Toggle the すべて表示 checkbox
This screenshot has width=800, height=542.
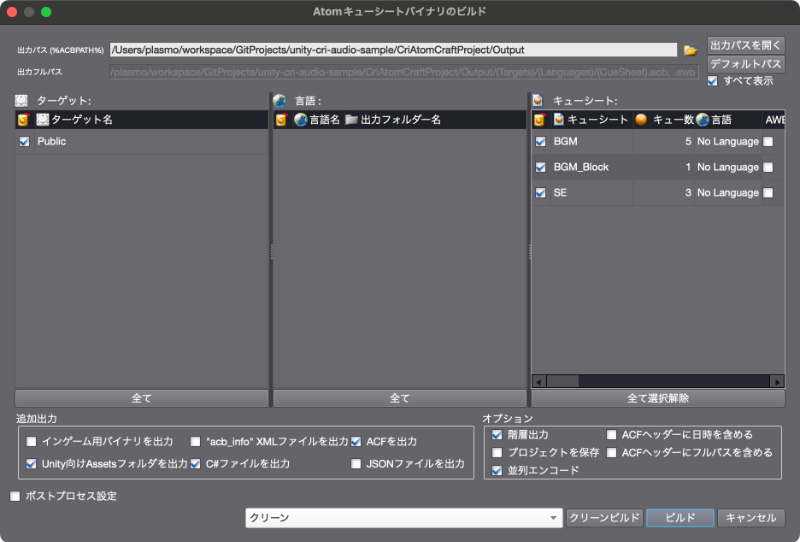712,81
